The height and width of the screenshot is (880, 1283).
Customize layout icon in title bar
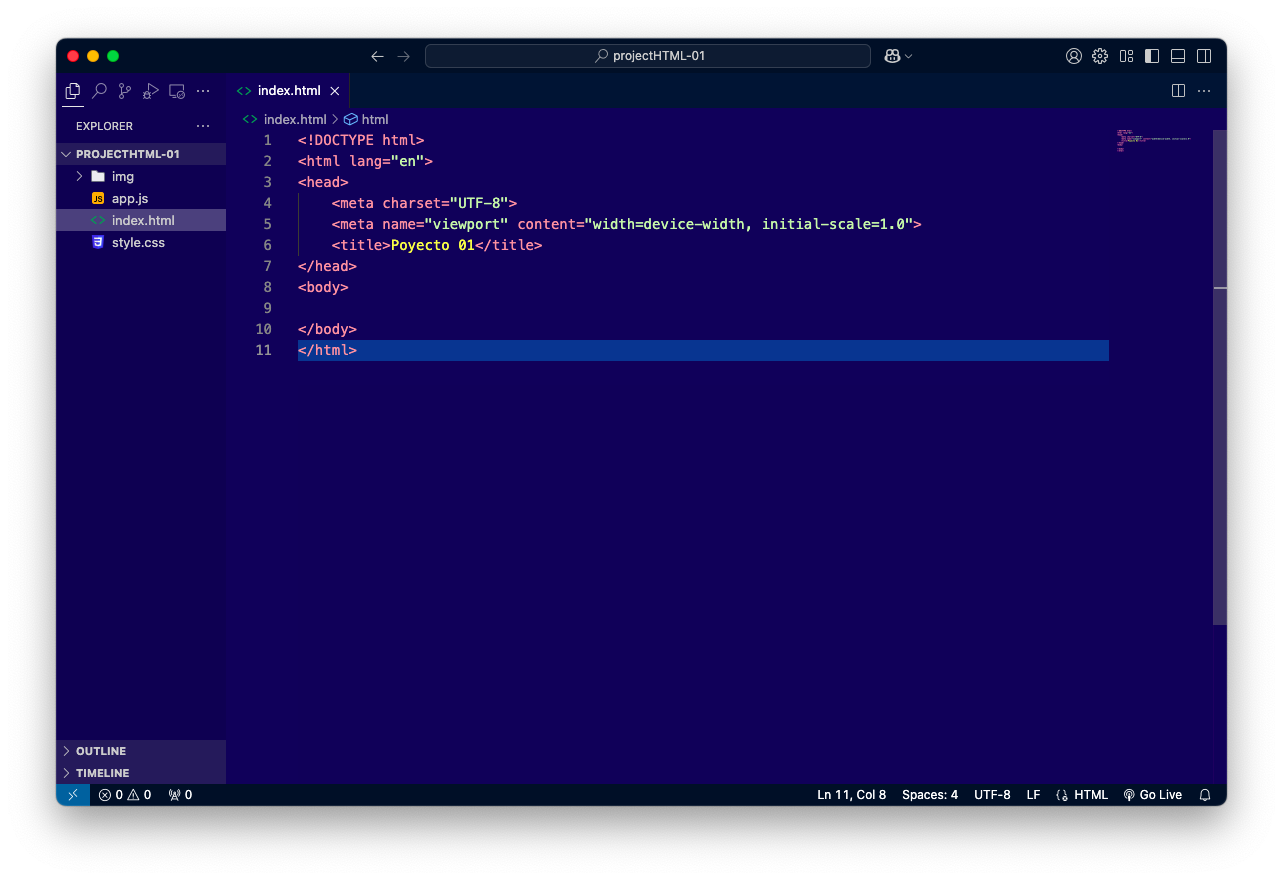(x=1127, y=56)
